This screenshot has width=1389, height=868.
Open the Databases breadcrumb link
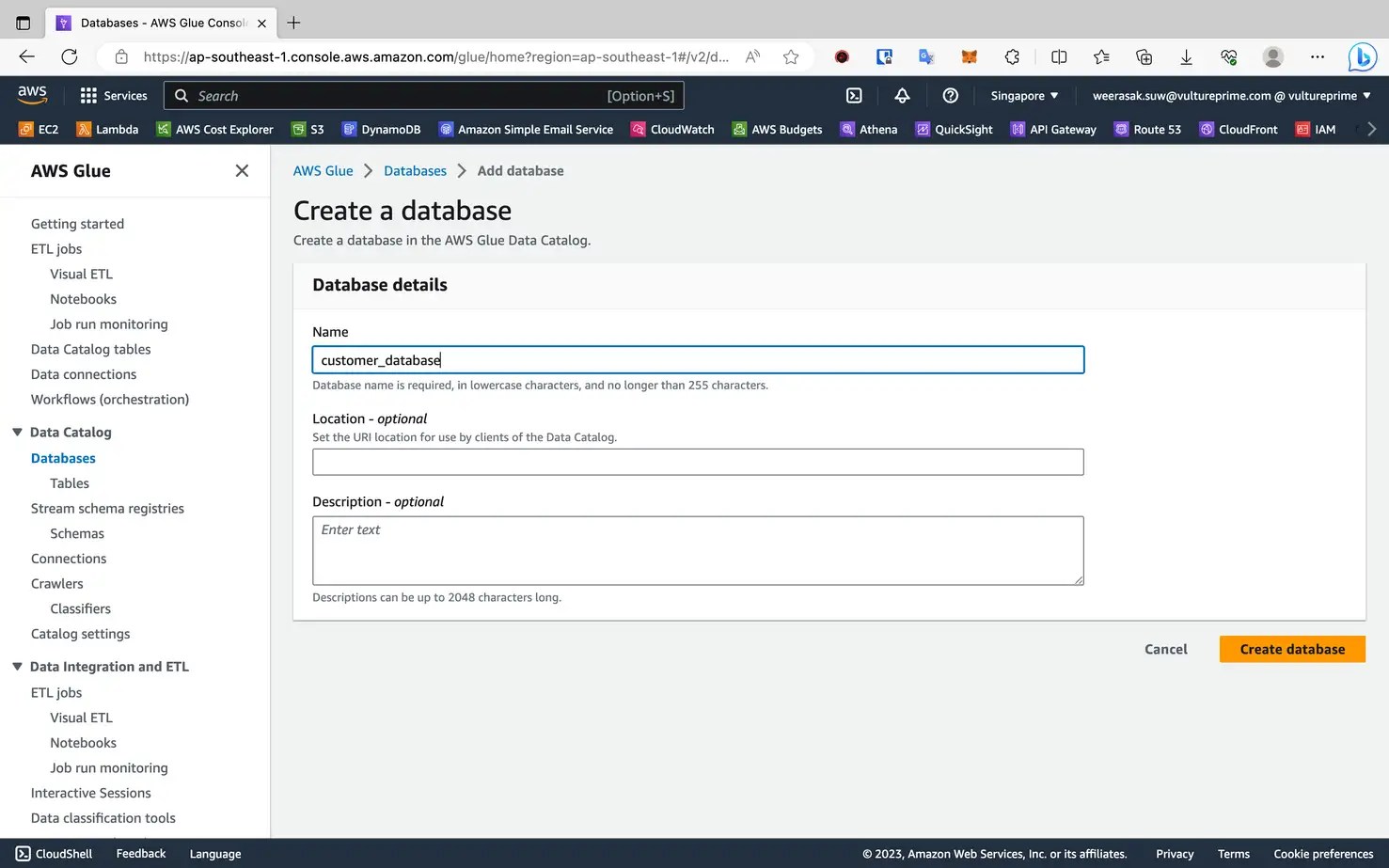coord(415,170)
